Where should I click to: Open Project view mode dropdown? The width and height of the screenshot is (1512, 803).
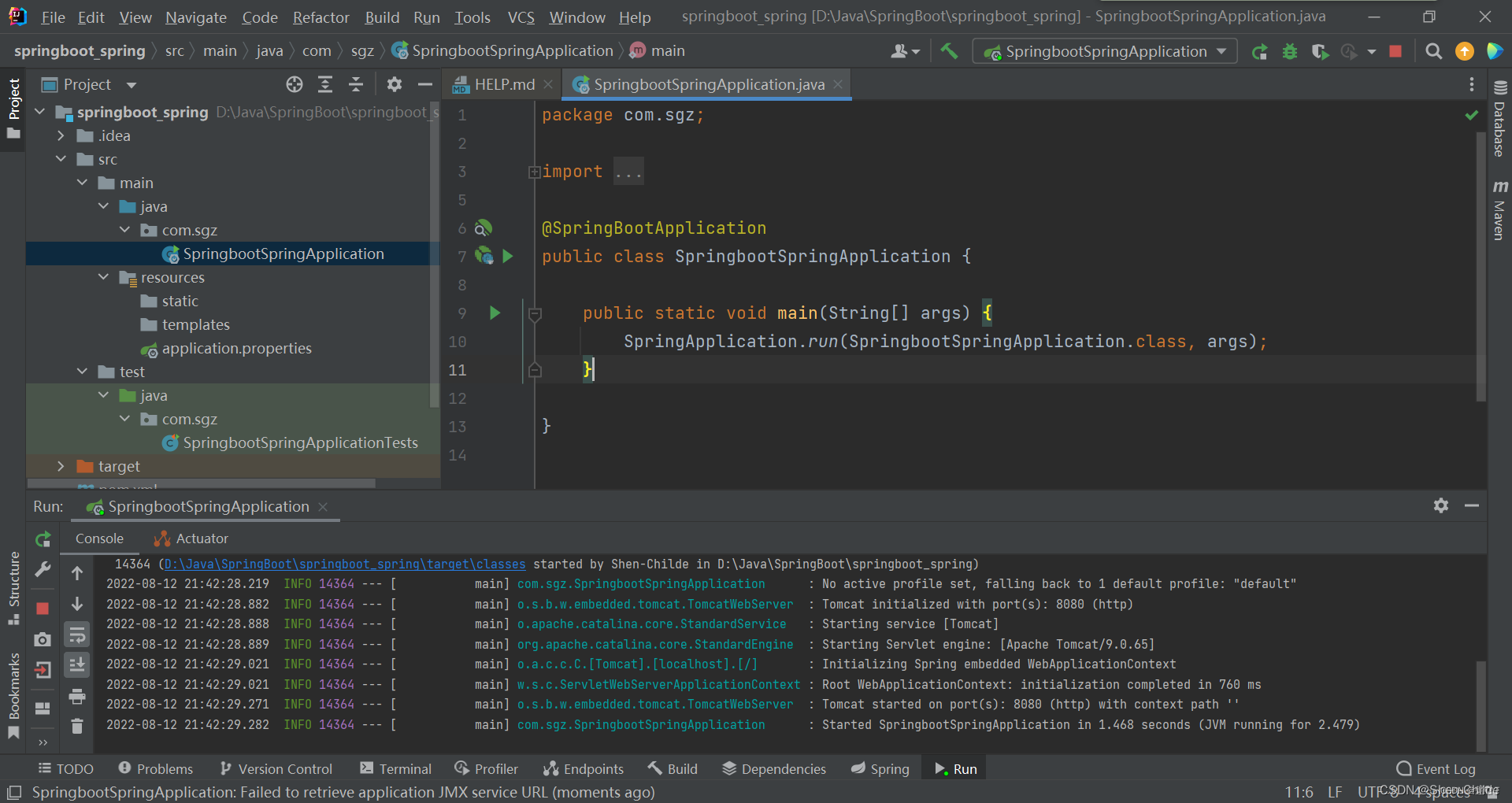pos(132,85)
